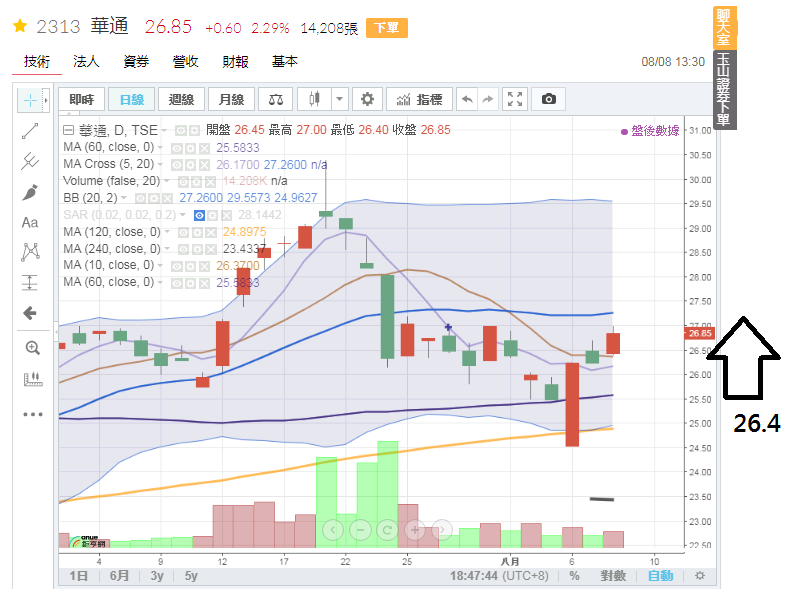Toggle the % percentage scale

[574, 575]
